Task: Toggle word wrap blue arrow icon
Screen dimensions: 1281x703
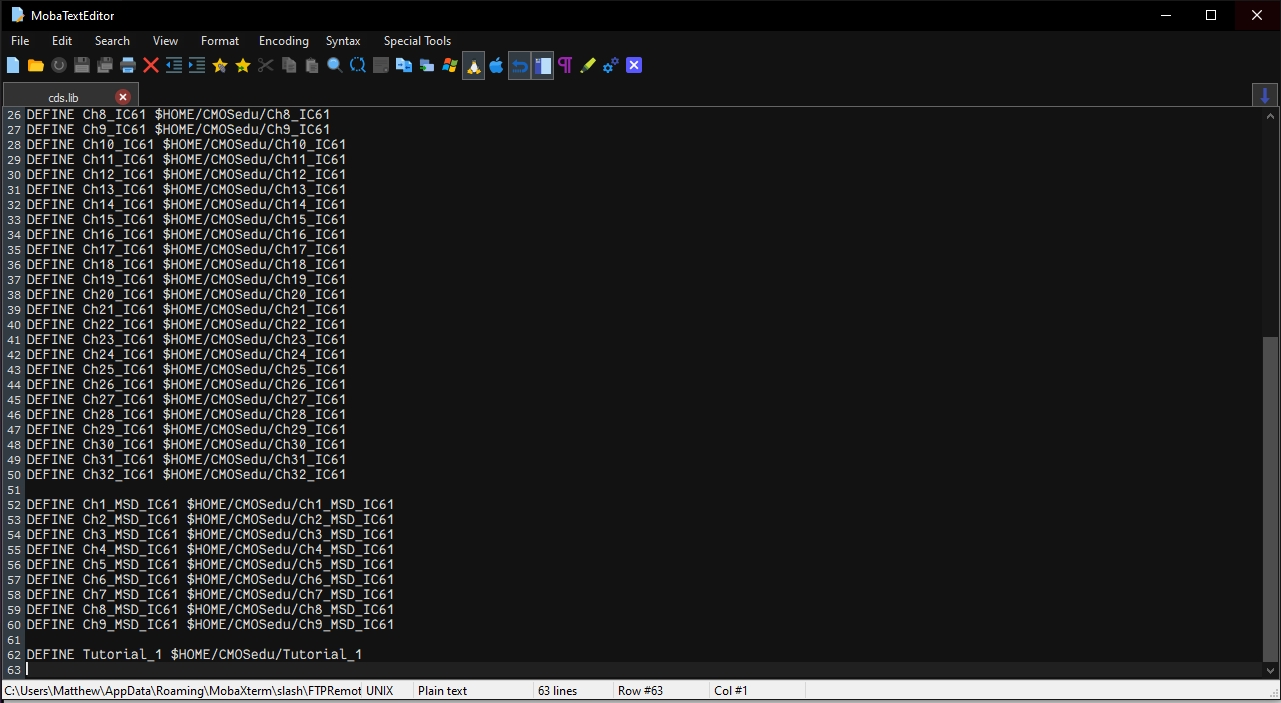Action: tap(519, 66)
